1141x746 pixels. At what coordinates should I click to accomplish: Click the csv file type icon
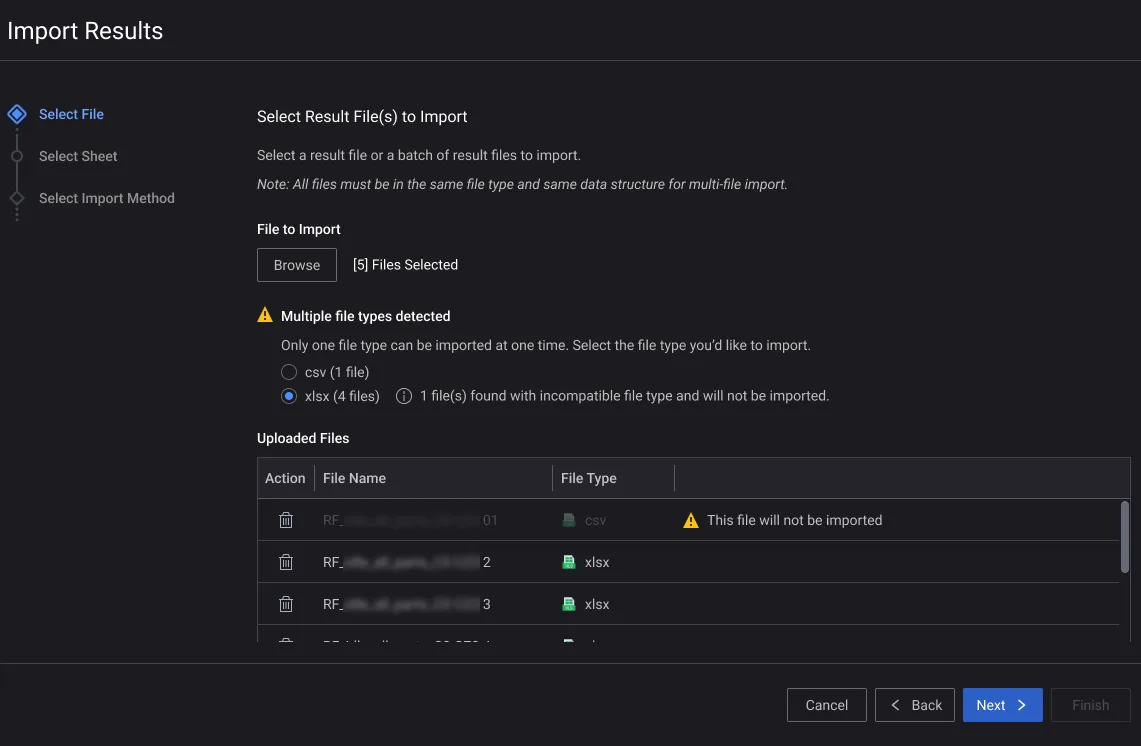tap(569, 520)
